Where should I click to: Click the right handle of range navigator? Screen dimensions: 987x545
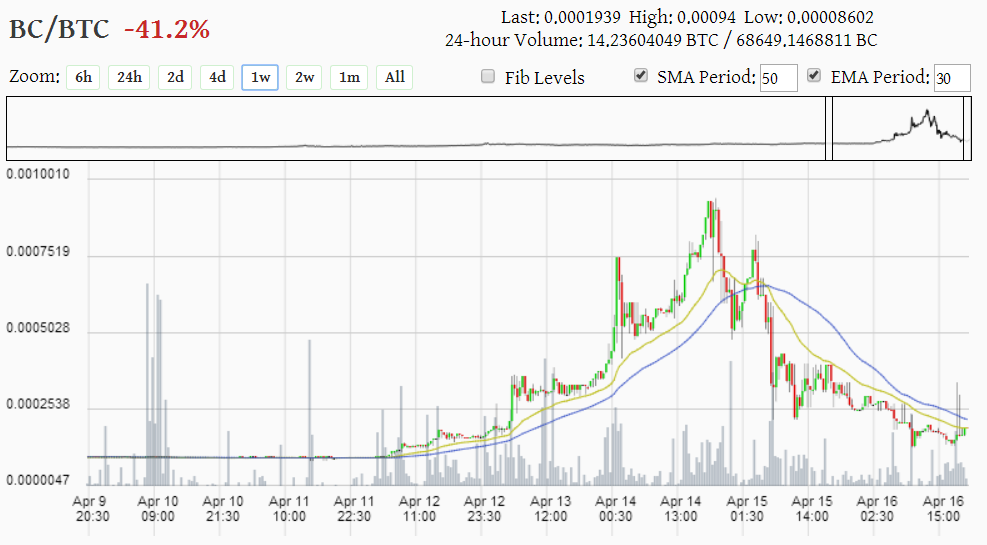click(x=967, y=128)
